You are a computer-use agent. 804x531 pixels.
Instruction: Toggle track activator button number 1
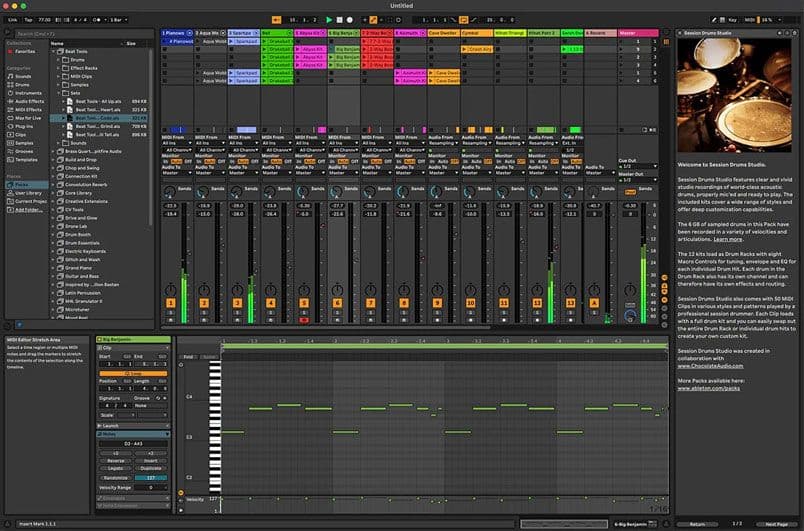pyautogui.click(x=170, y=303)
